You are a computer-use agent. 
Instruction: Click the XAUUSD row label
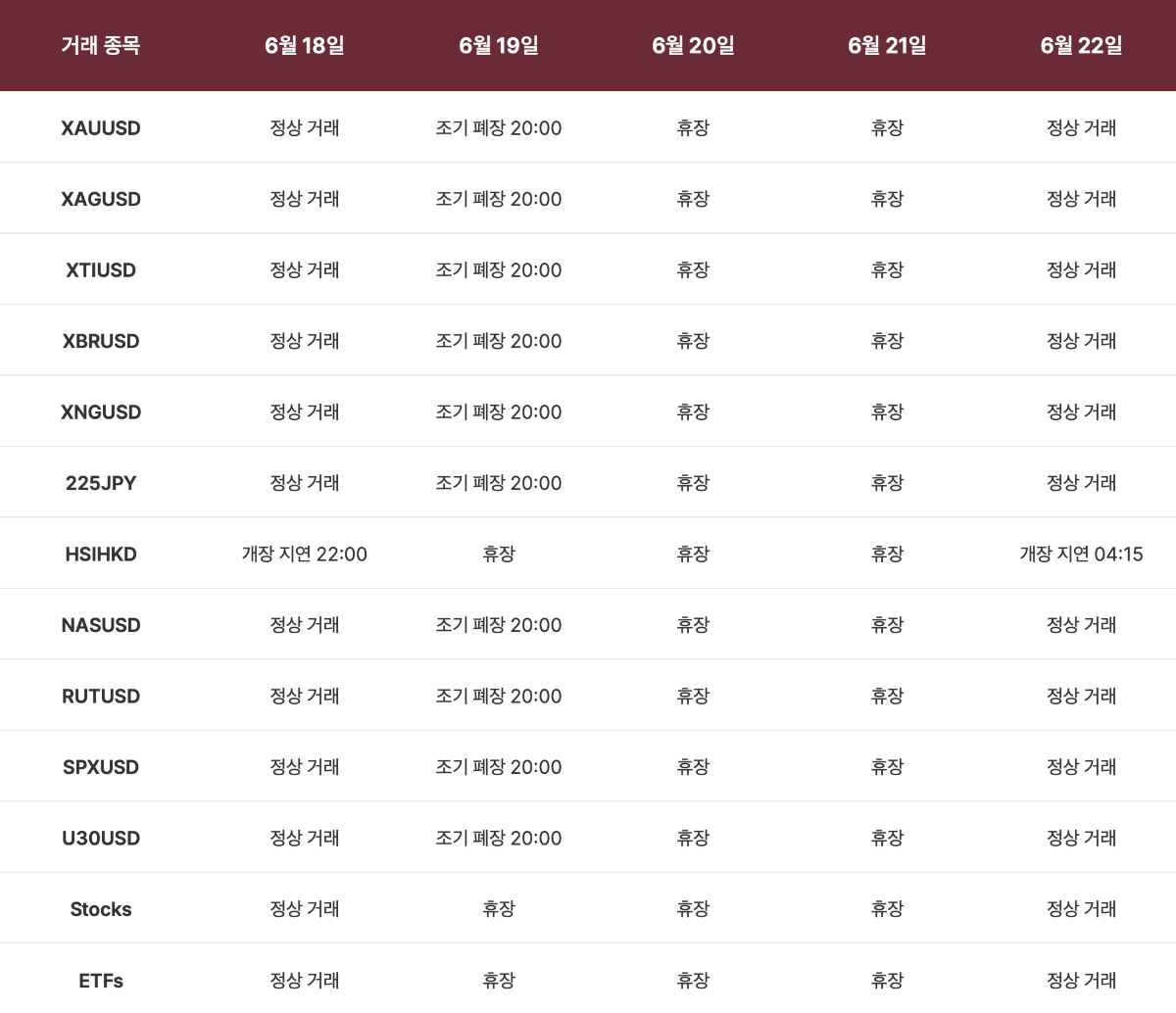coord(101,128)
